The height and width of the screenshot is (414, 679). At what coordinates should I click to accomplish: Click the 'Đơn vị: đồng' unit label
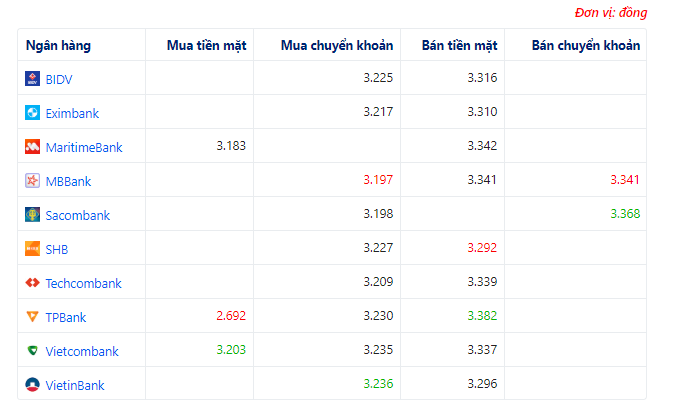(611, 13)
